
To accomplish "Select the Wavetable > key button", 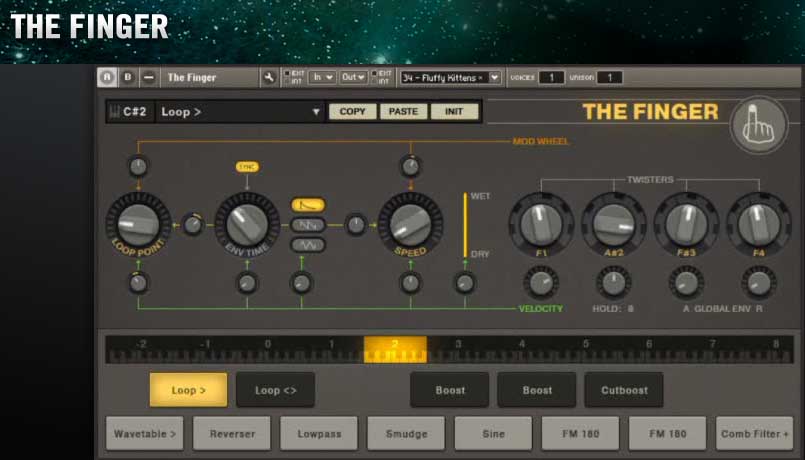I will (145, 434).
